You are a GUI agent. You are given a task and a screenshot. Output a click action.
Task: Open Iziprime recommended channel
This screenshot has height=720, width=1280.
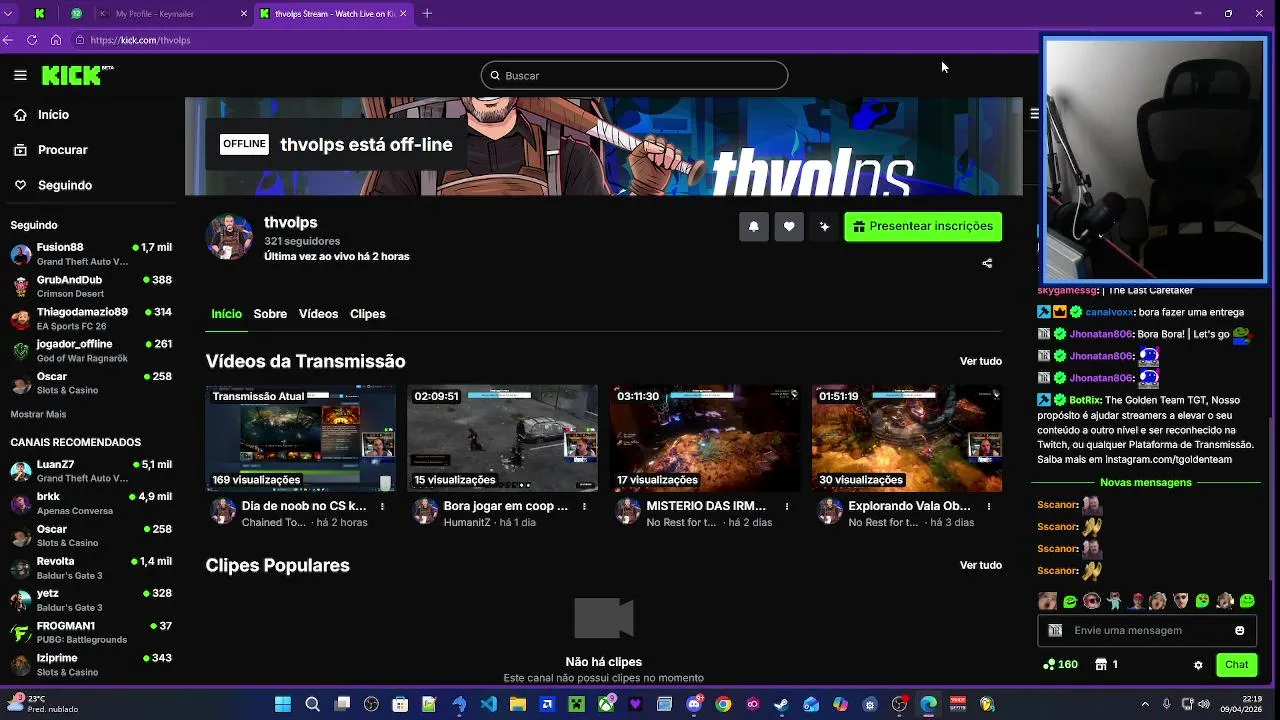click(91, 664)
